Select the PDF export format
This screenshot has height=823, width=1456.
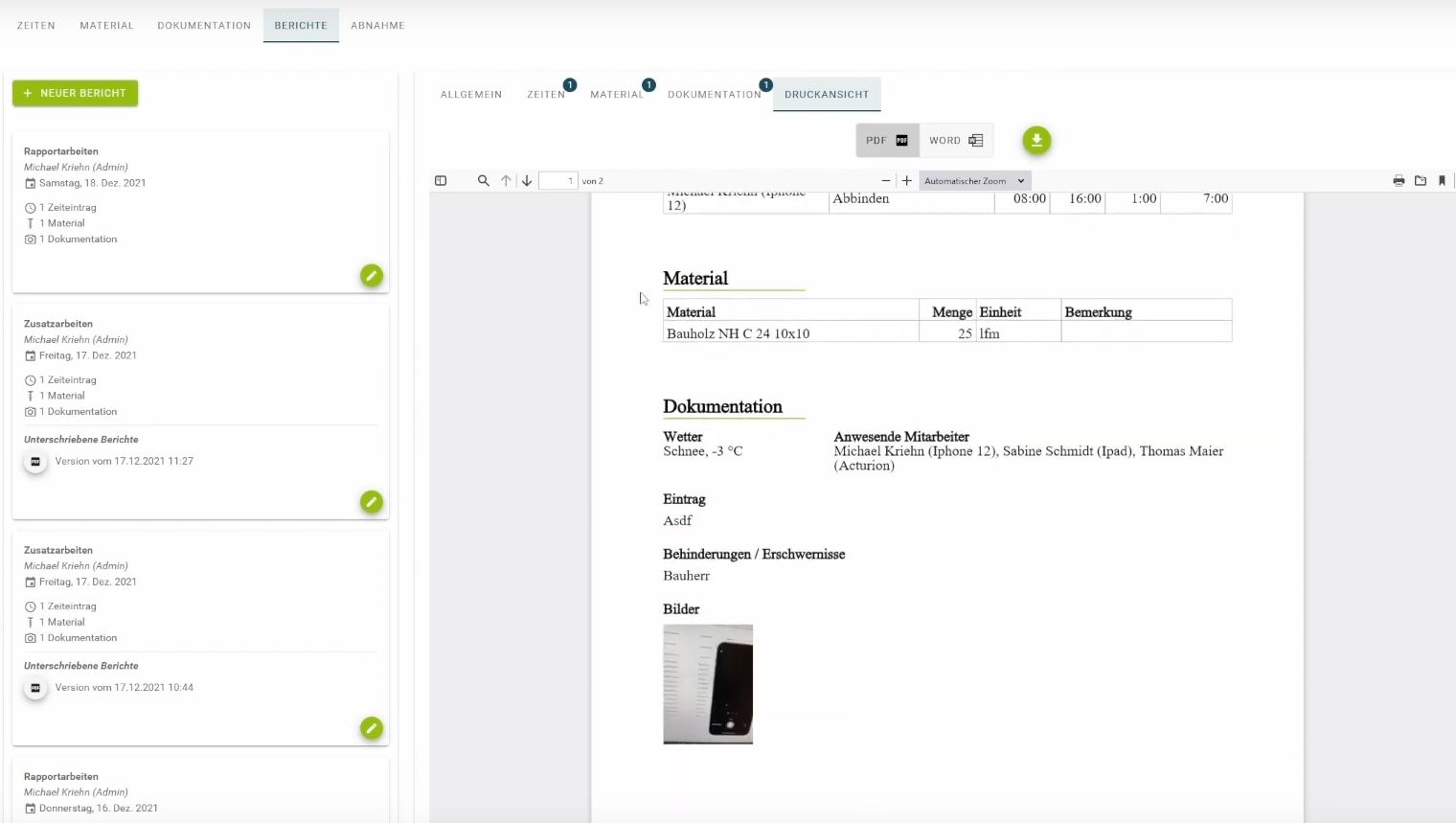pos(885,140)
